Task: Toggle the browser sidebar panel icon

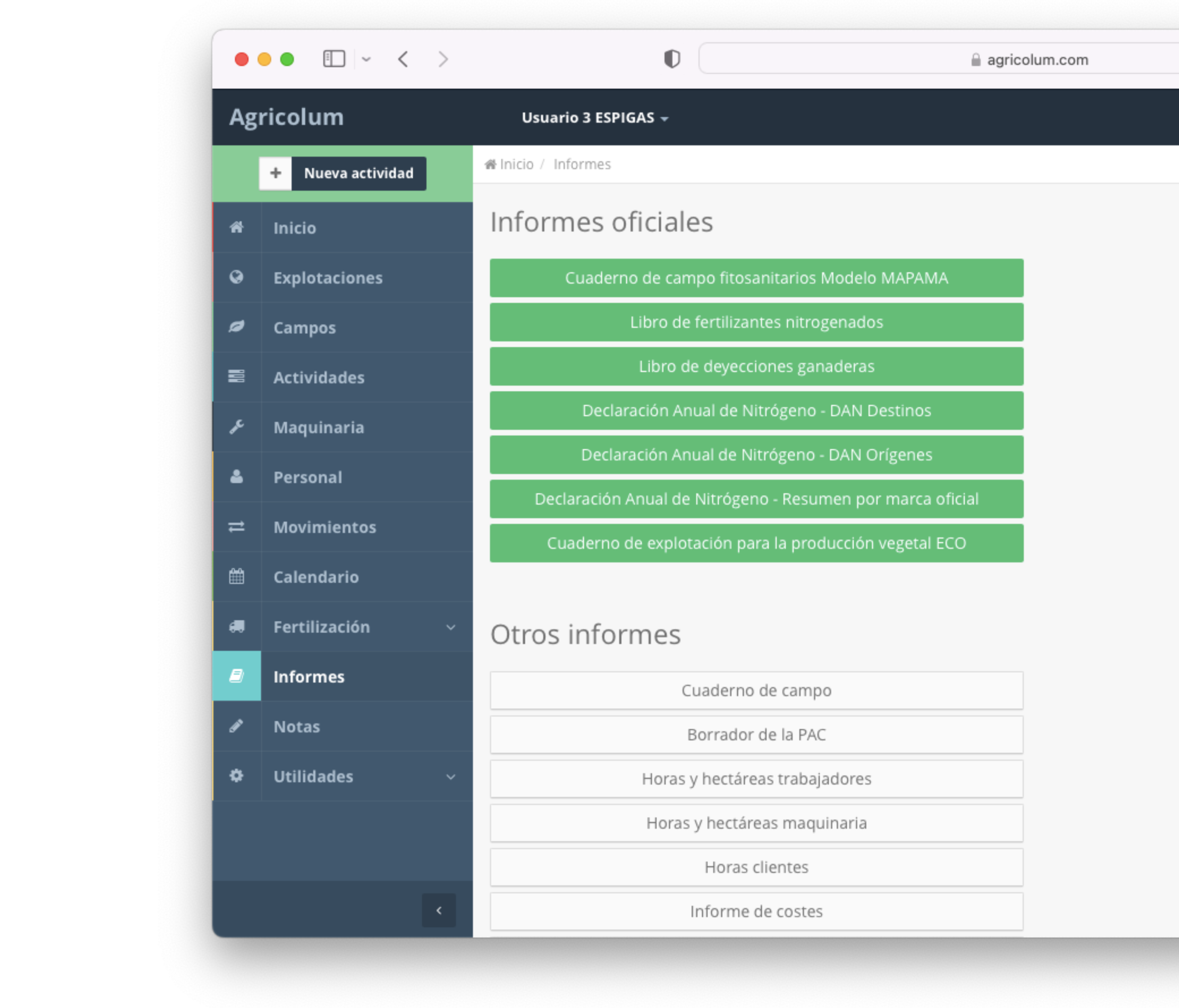Action: click(334, 59)
